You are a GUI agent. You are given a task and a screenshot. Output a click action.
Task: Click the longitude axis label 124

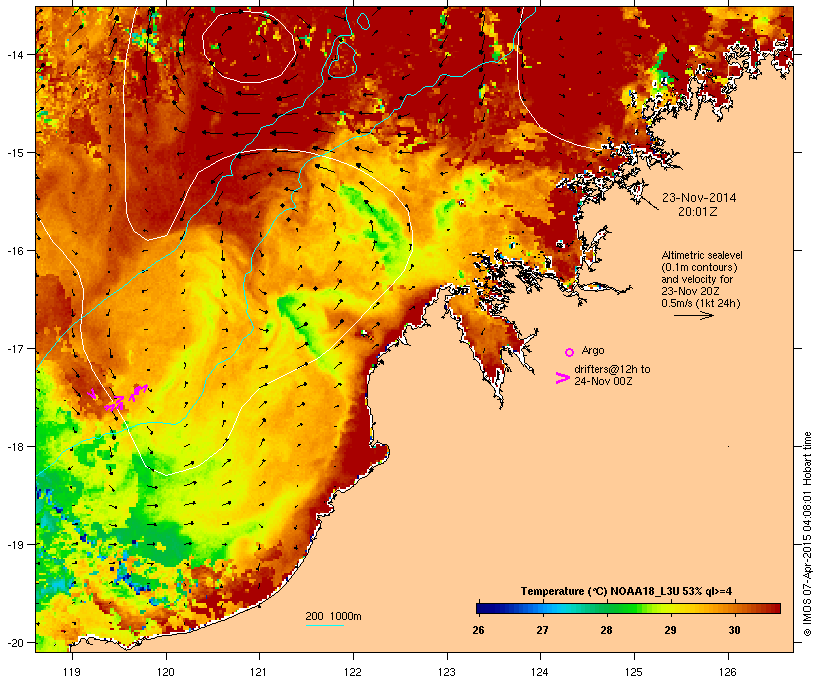click(x=540, y=672)
